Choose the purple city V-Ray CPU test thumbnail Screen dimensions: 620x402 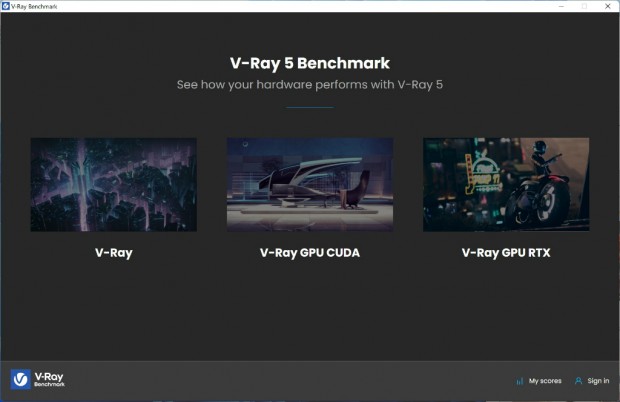(x=114, y=185)
